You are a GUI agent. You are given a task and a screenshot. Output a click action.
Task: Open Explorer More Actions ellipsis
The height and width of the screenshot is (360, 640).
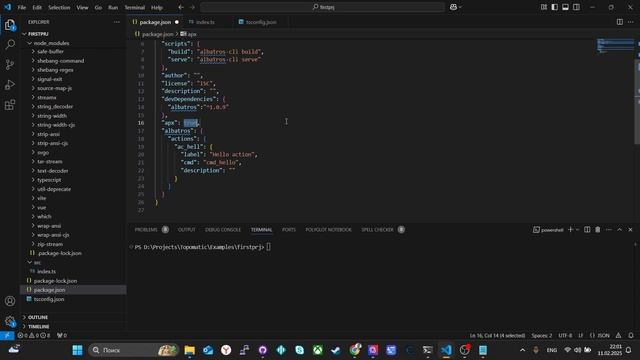pyautogui.click(x=117, y=22)
